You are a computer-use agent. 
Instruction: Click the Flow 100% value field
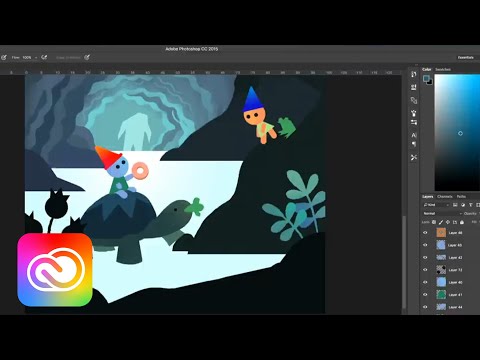pos(27,58)
